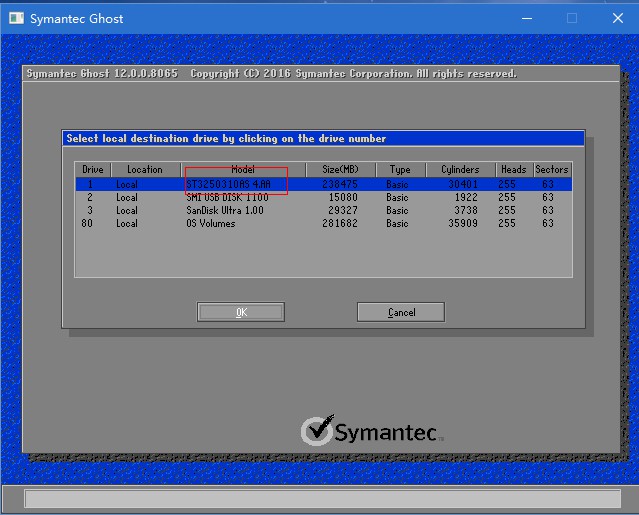Pick drive 80 OS Volumes entry

[x=210, y=223]
